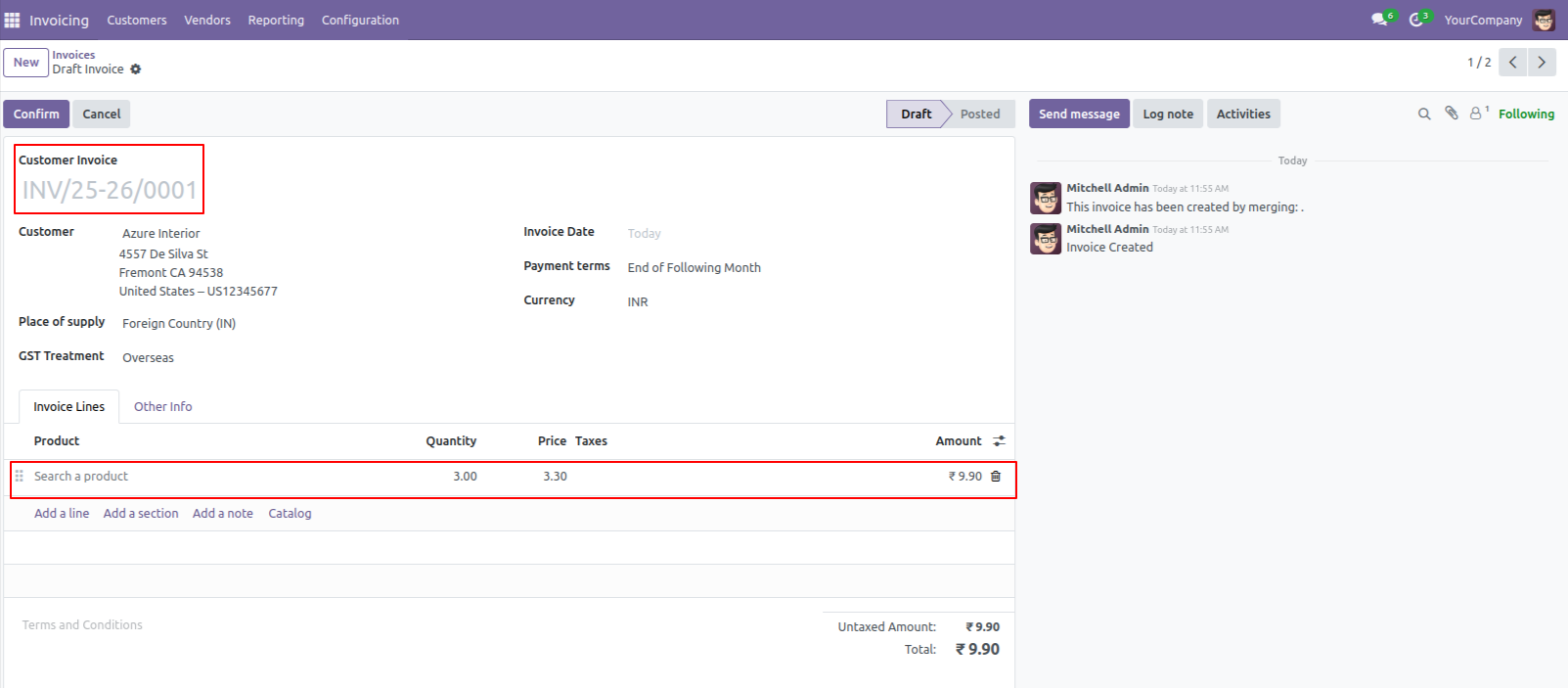Open the Customers menu

click(137, 20)
